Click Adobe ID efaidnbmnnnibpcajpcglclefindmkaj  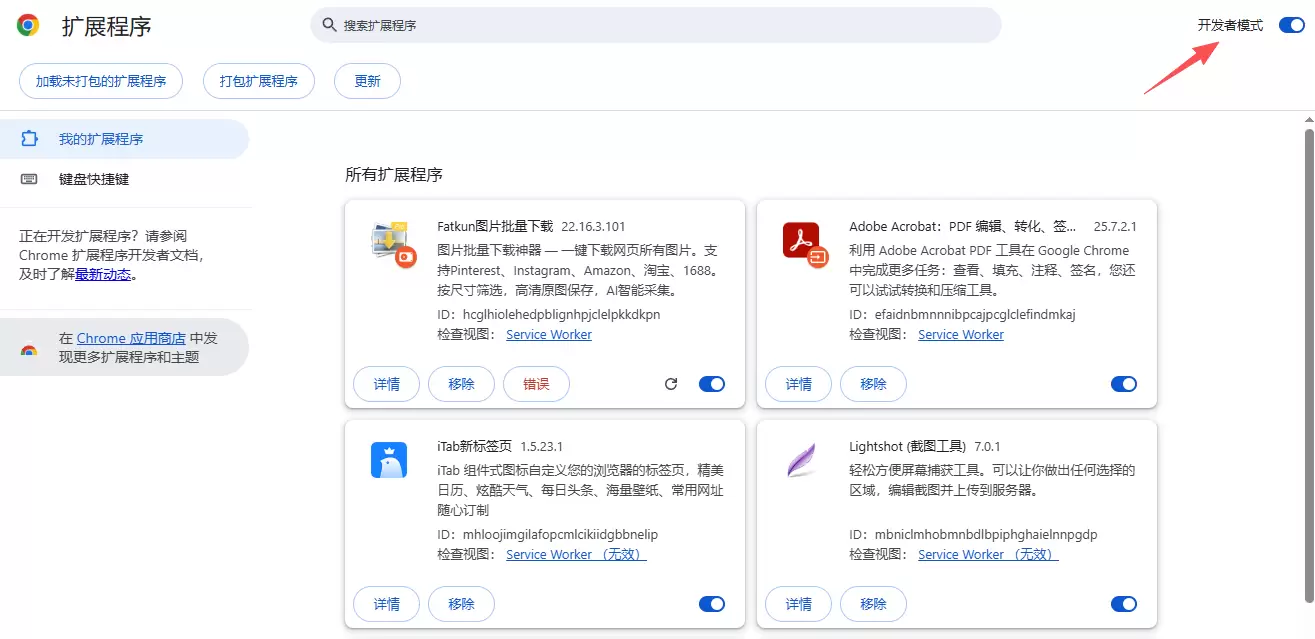[975, 314]
